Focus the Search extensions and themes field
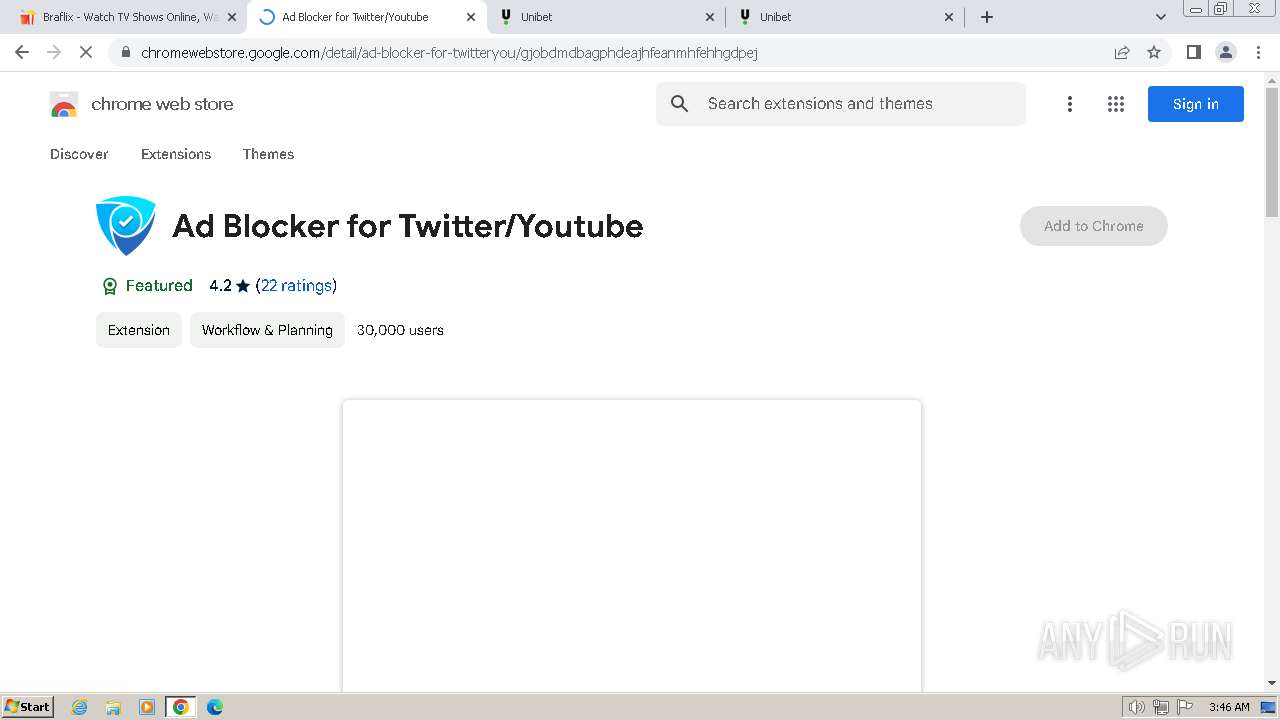Image resolution: width=1280 pixels, height=720 pixels. click(x=841, y=104)
